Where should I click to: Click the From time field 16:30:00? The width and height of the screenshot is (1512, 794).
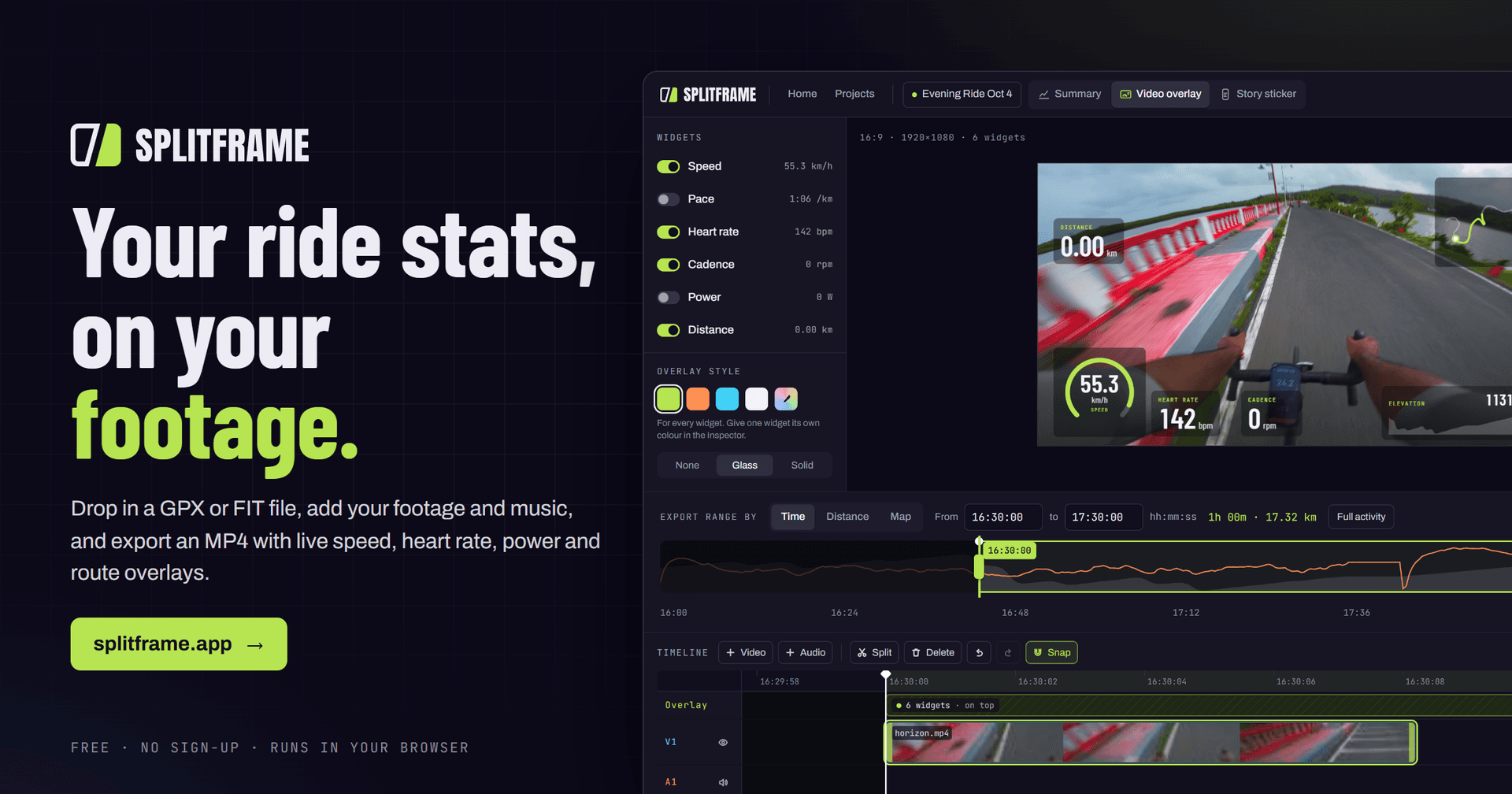1003,517
